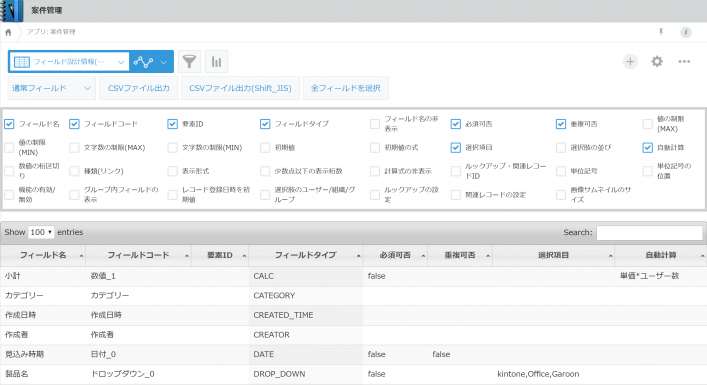The width and height of the screenshot is (707, 385).
Task: Uncheck the フィールドタイプ checkbox
Action: point(265,124)
